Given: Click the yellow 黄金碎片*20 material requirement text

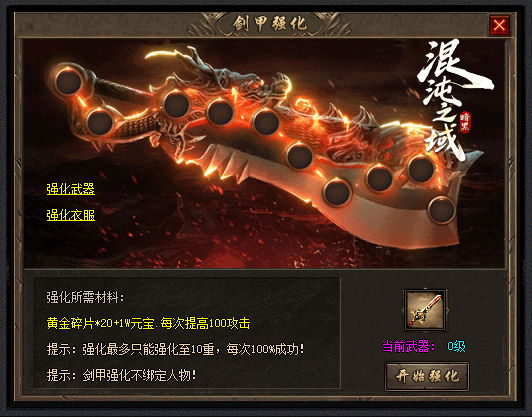Looking at the screenshot, I should click(x=148, y=323).
